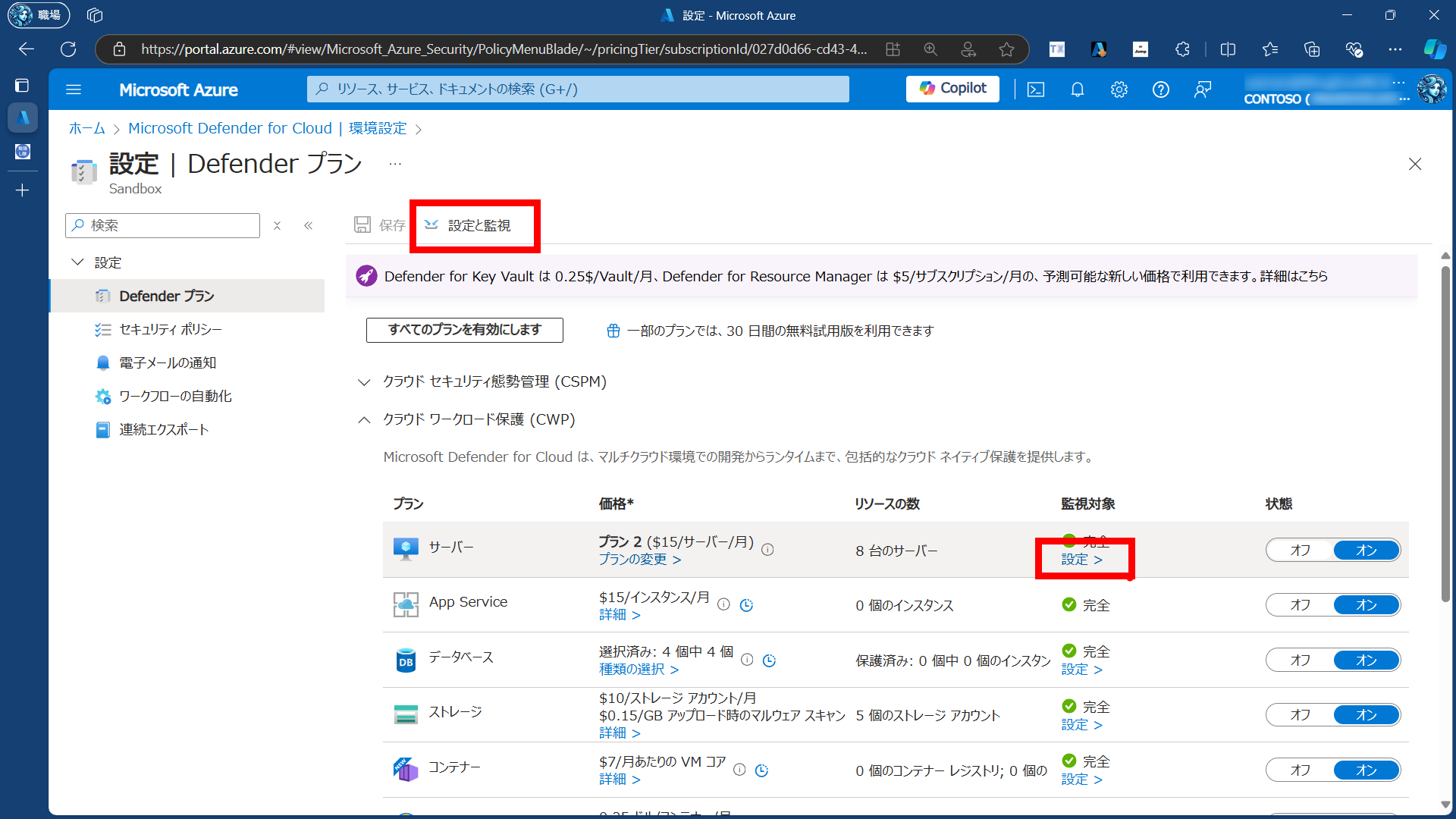This screenshot has width=1456, height=819.
Task: Turn the App Service plan On
Action: coord(1367,605)
